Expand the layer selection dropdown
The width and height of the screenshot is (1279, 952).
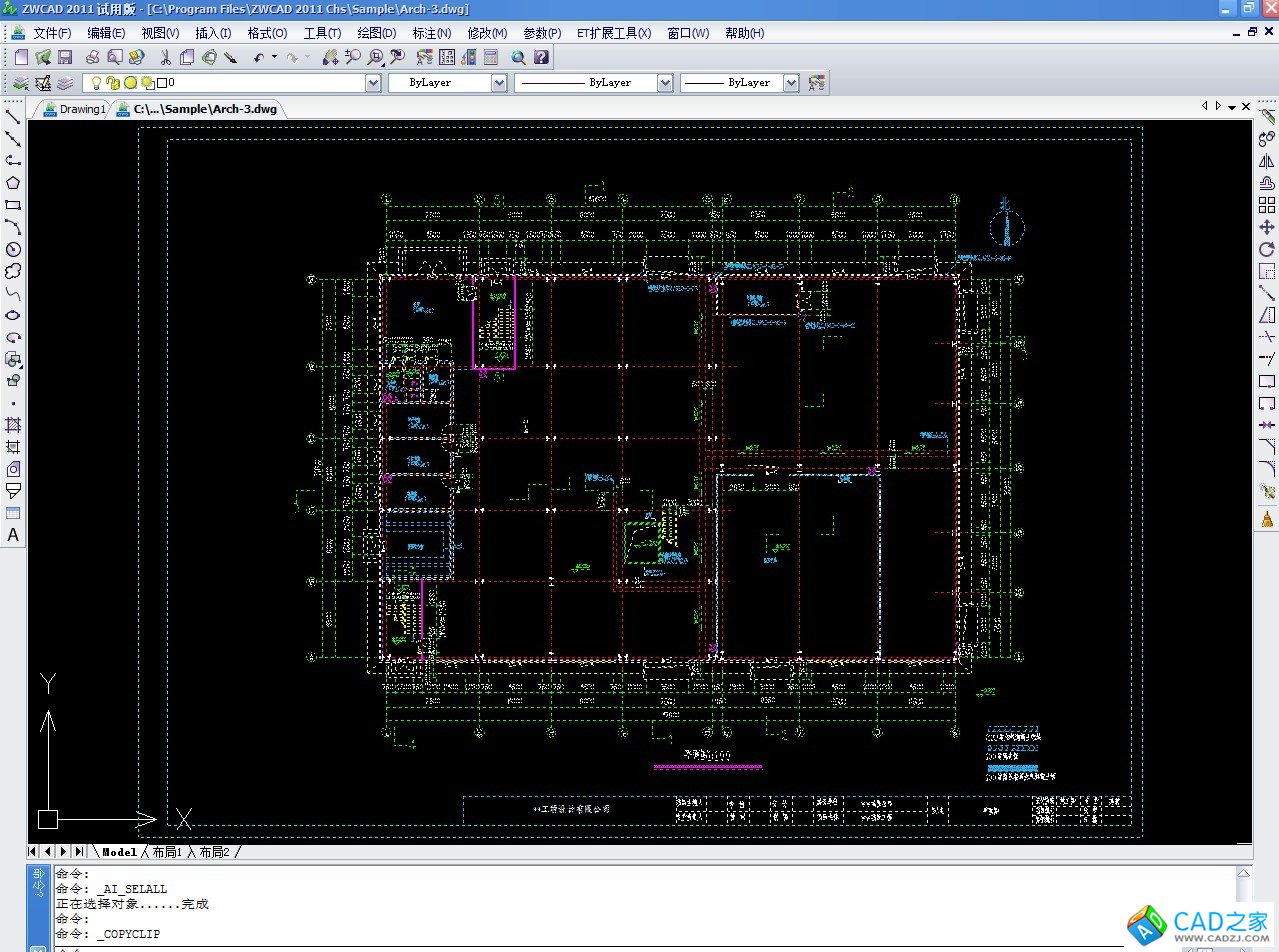coord(373,83)
